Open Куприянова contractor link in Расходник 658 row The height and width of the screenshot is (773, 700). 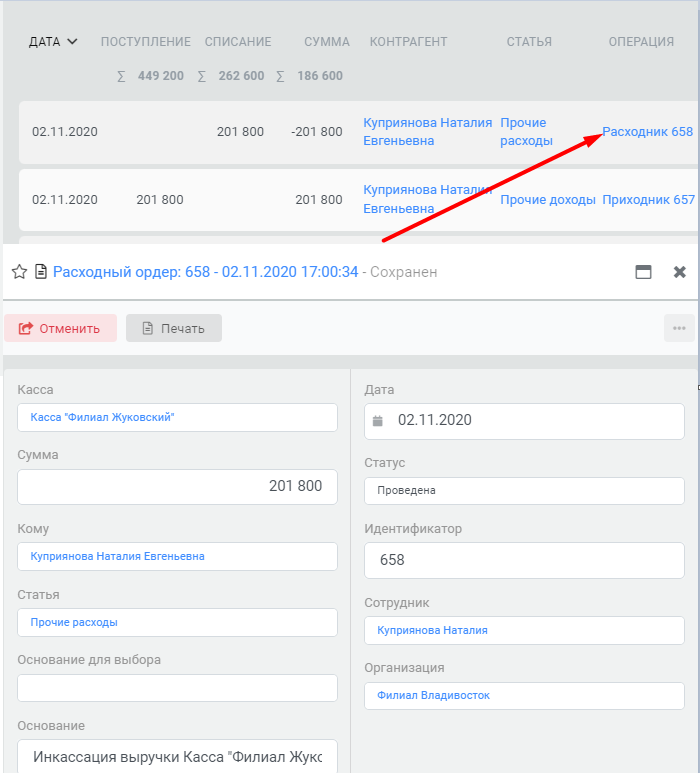[x=427, y=132]
